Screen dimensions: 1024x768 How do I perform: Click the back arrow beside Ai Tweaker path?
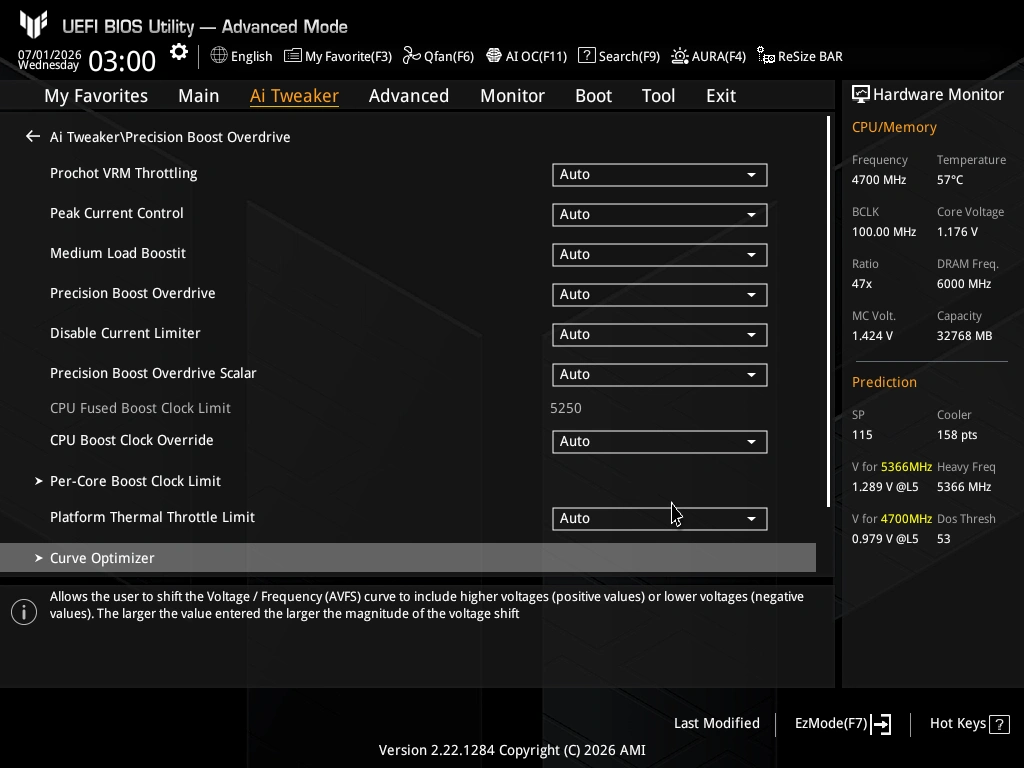click(33, 136)
